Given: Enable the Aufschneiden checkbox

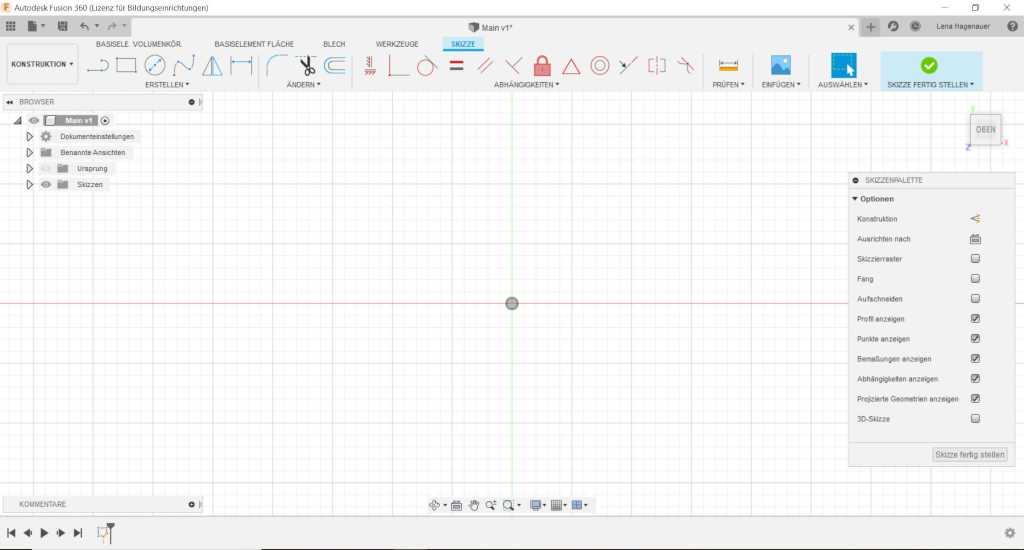Looking at the screenshot, I should tap(975, 299).
